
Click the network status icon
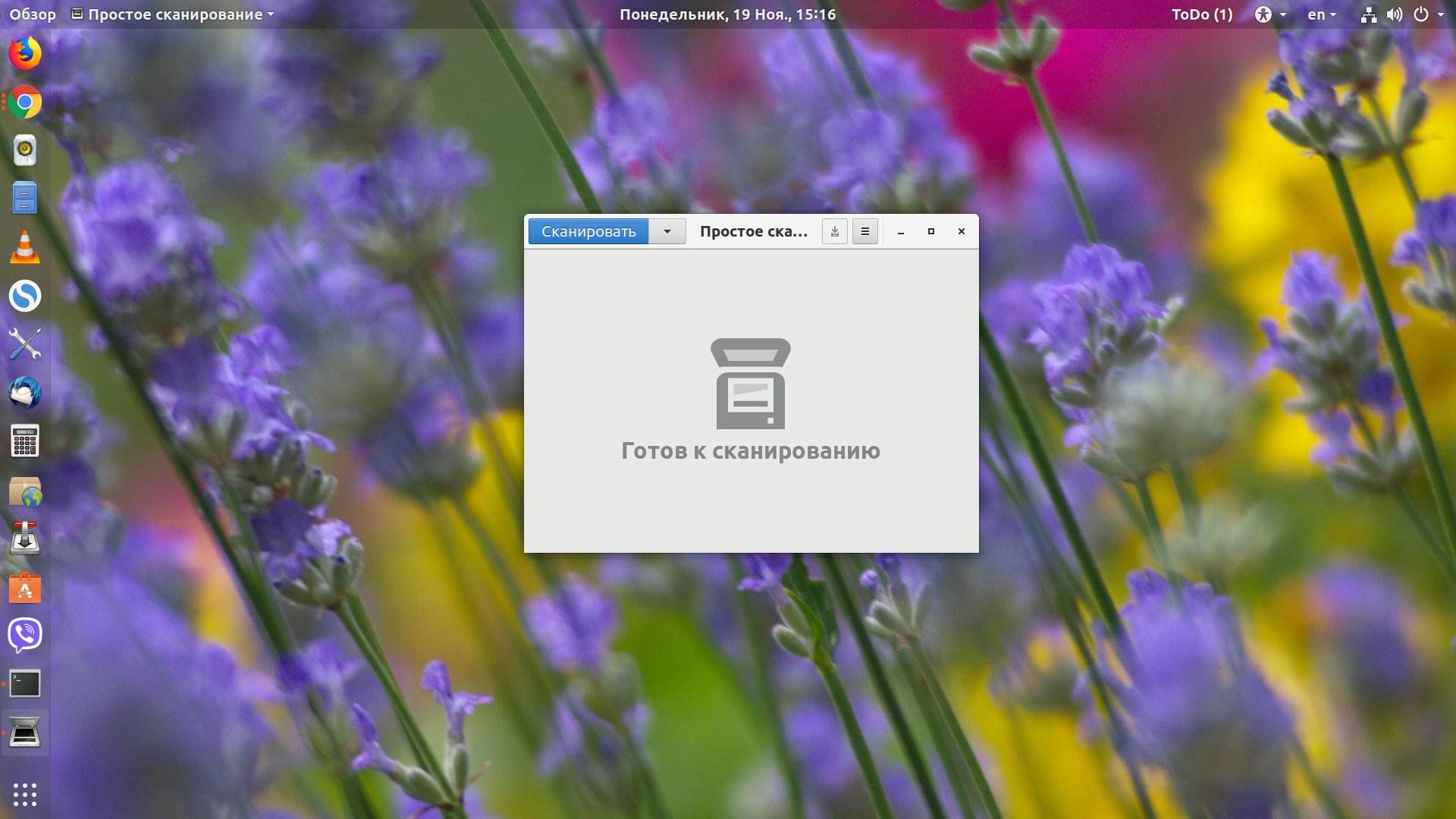click(x=1369, y=14)
